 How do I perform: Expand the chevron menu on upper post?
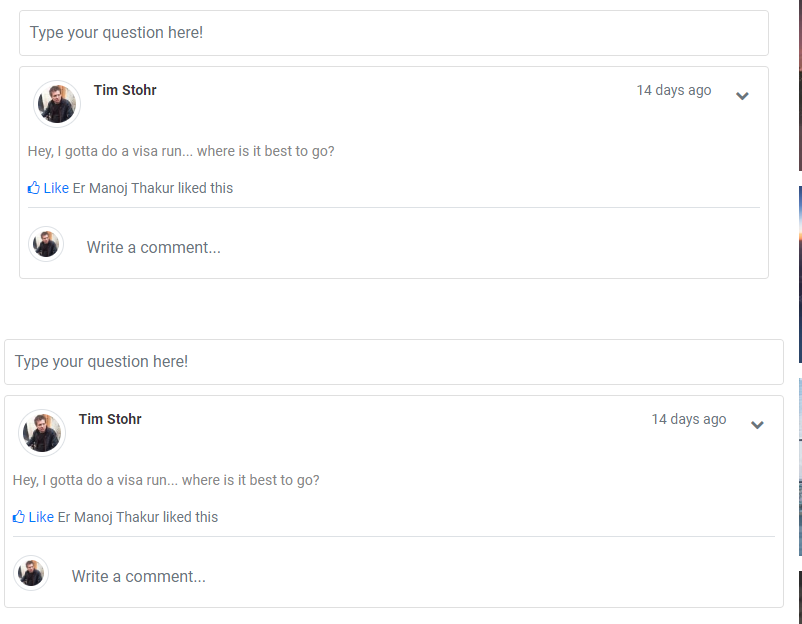coord(742,96)
